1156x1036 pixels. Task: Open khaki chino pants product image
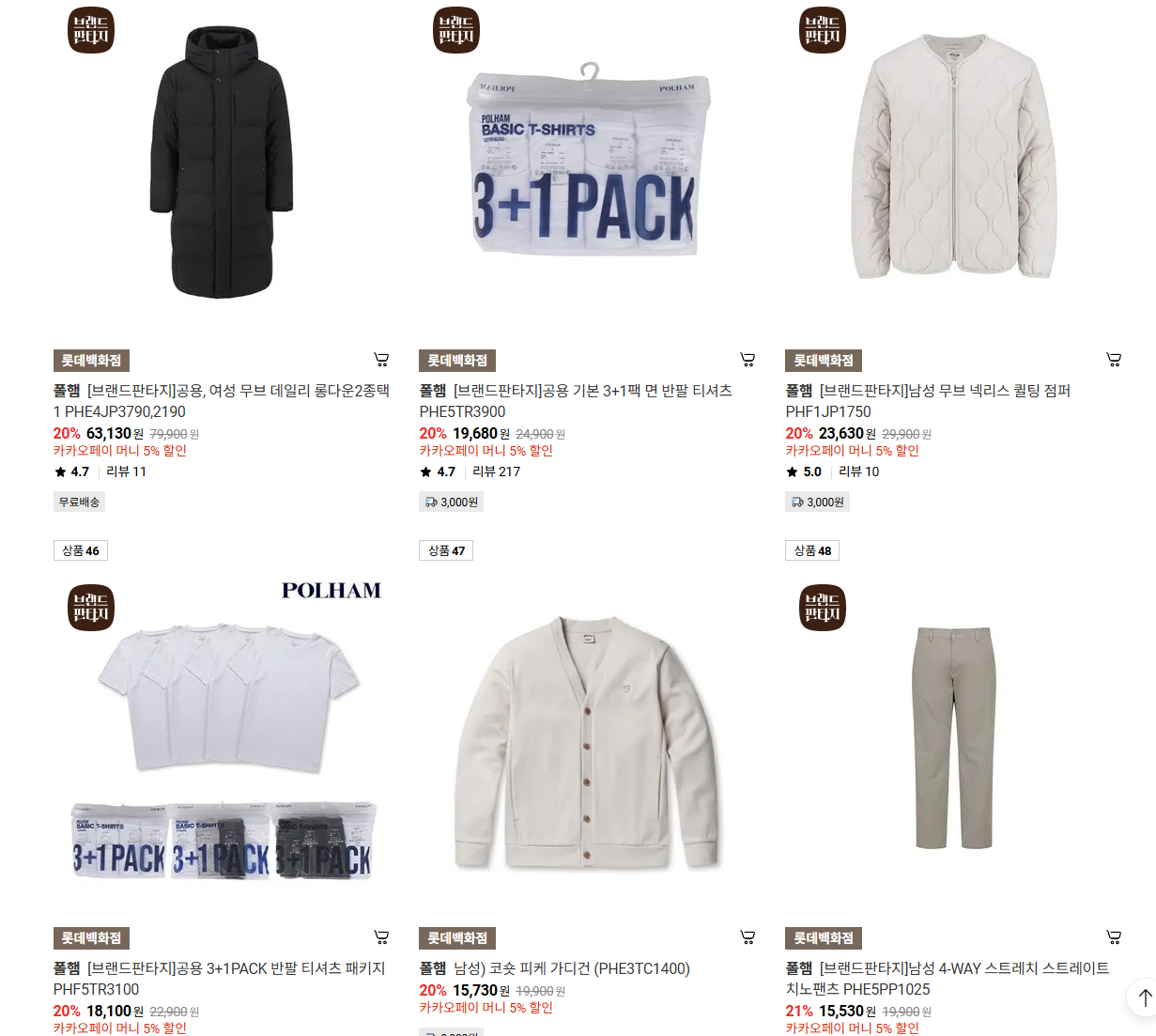tap(954, 739)
